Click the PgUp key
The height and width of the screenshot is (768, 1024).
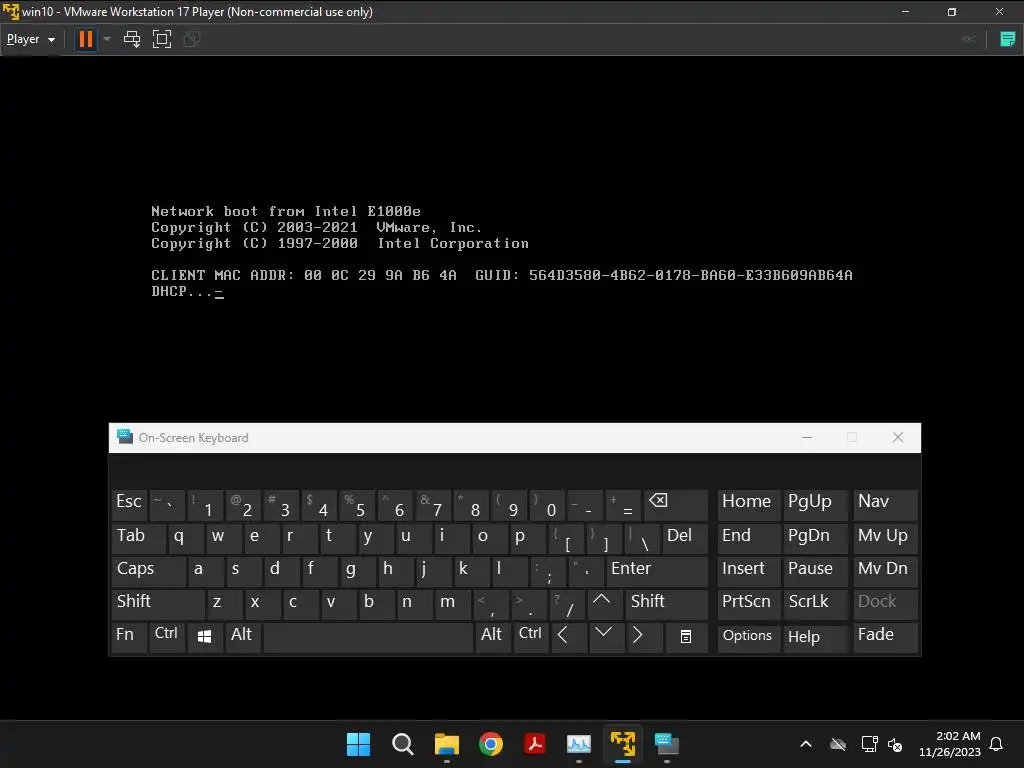click(x=815, y=504)
